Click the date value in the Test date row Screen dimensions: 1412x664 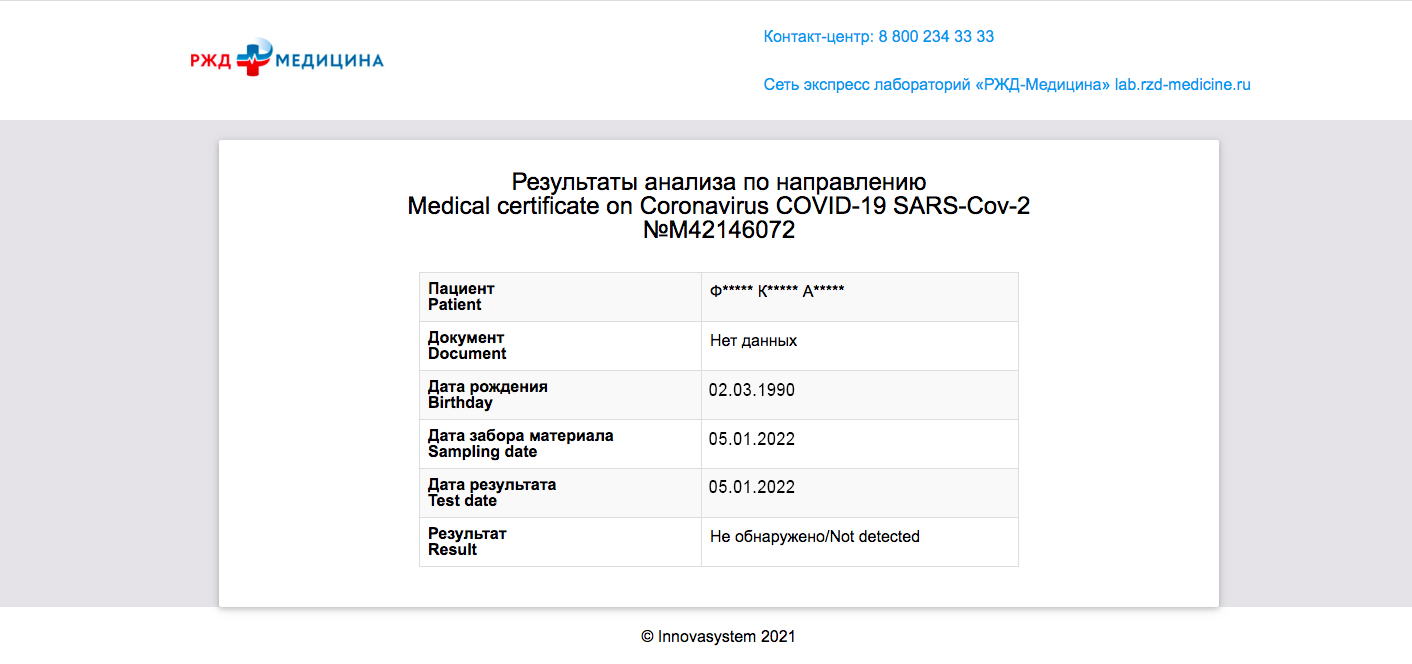752,488
